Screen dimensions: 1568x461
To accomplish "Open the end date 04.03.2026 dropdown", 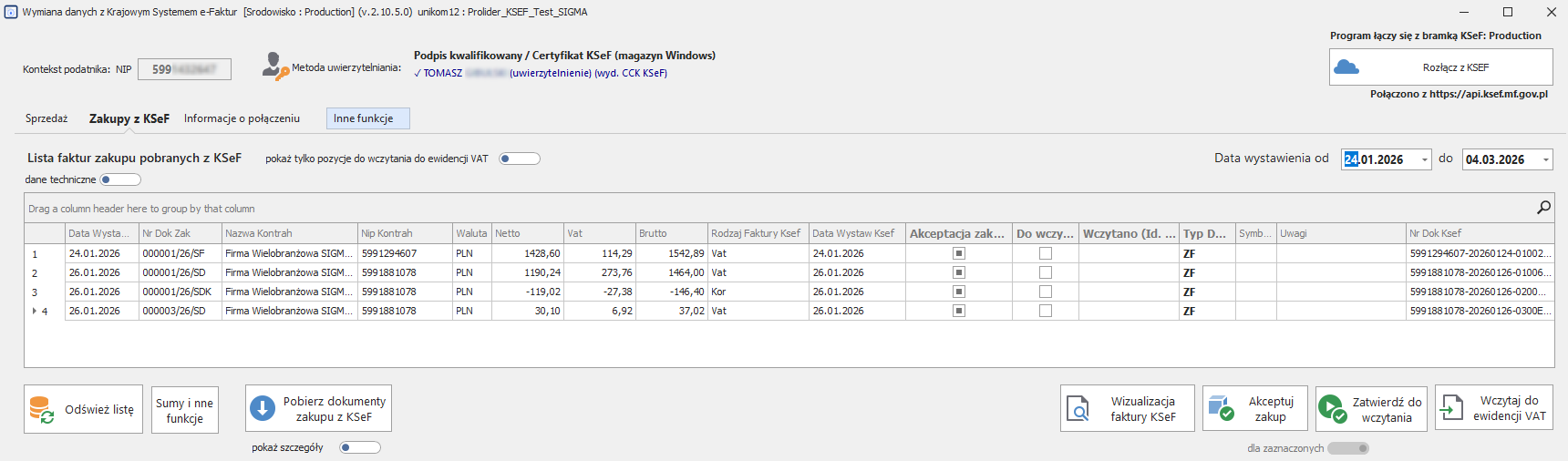I will (x=1545, y=159).
